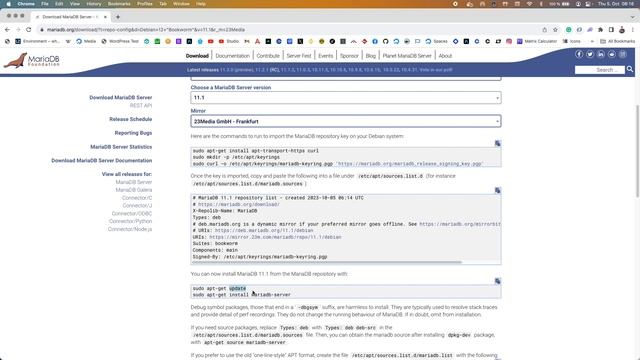This screenshot has width=640, height=360.
Task: Click the site Search input field
Action: click(x=600, y=70)
